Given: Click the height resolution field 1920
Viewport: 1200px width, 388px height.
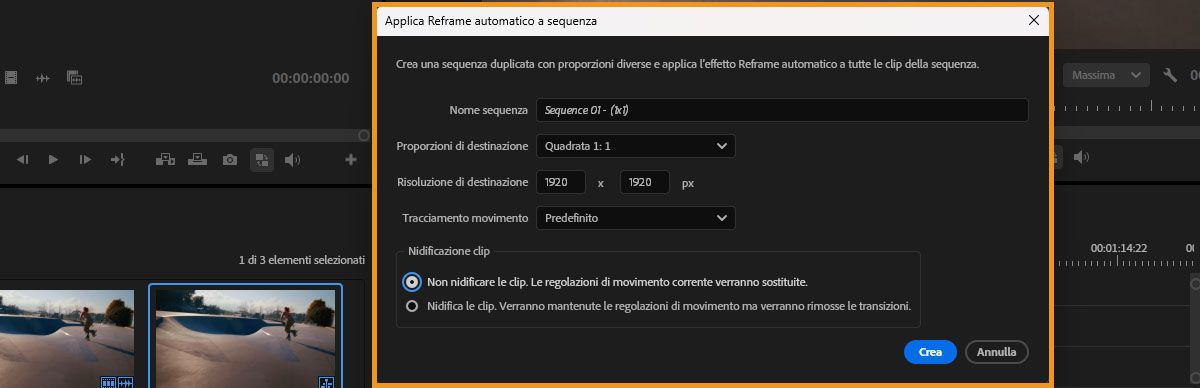Looking at the screenshot, I should (x=644, y=182).
